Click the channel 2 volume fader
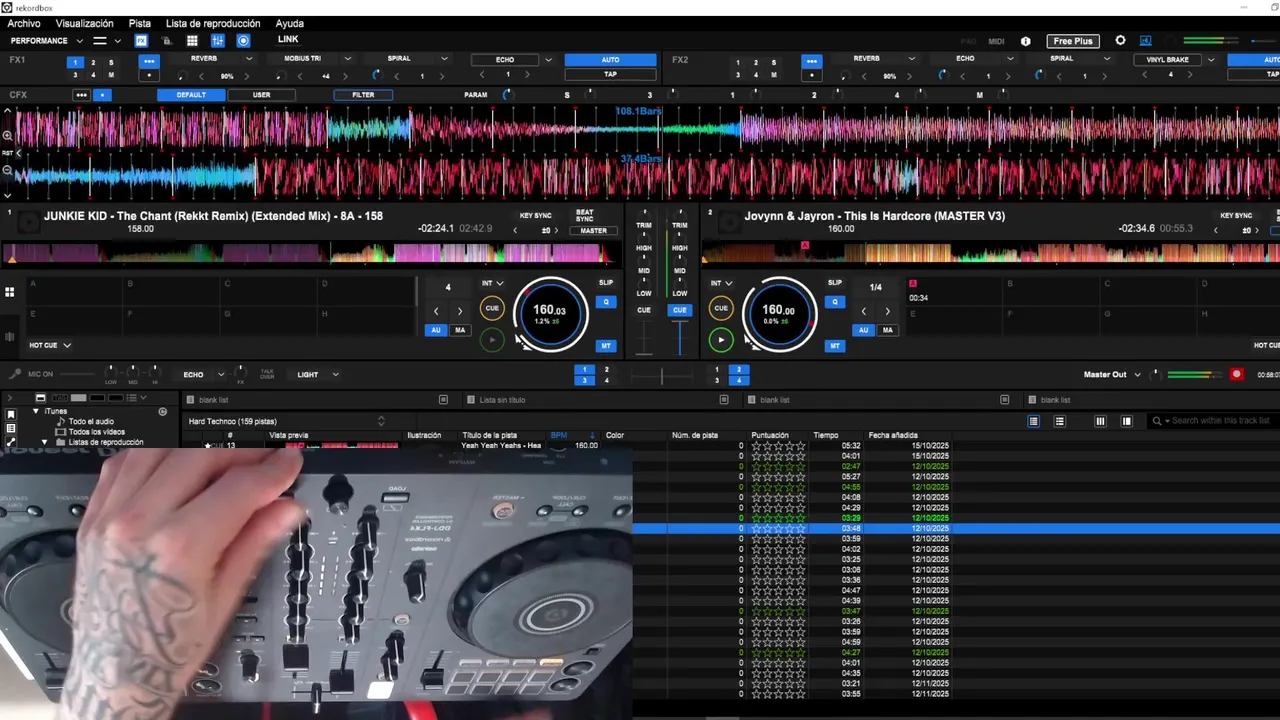The height and width of the screenshot is (720, 1280). [680, 336]
